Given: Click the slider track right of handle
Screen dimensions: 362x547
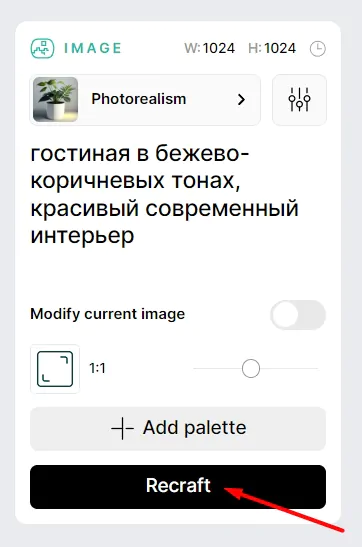Looking at the screenshot, I should point(289,368).
